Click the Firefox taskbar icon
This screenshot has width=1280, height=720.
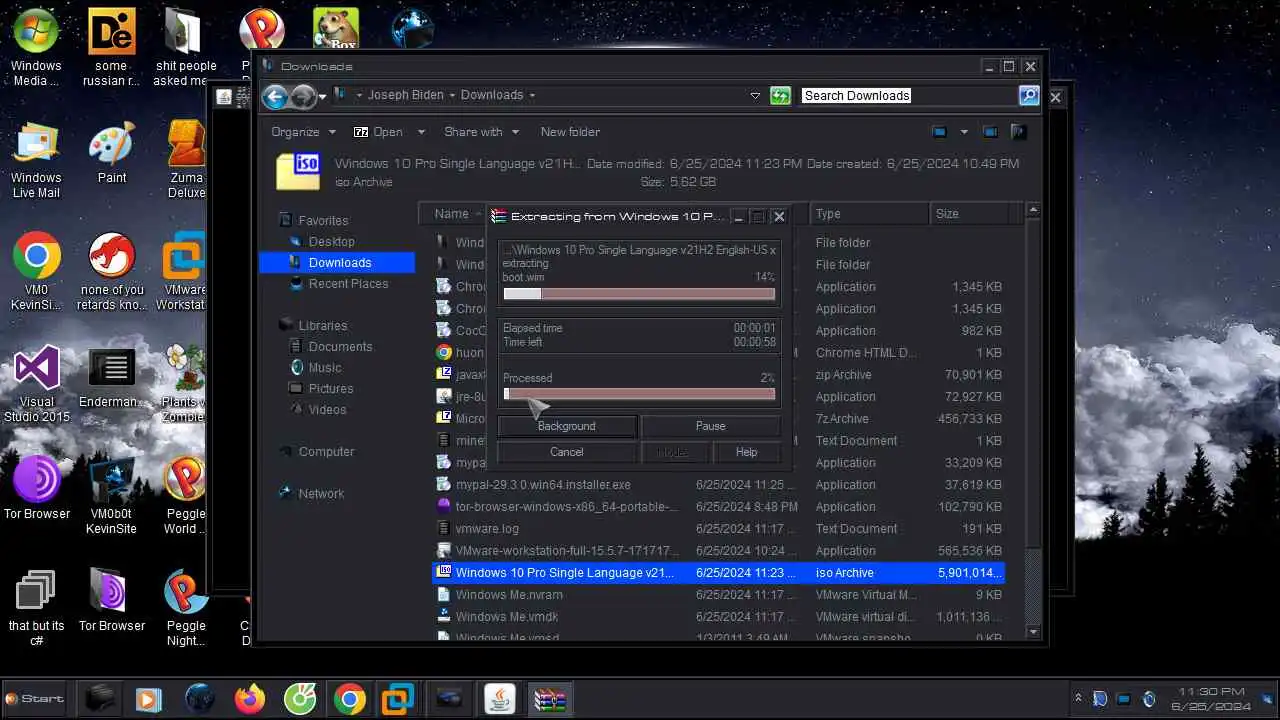250,698
